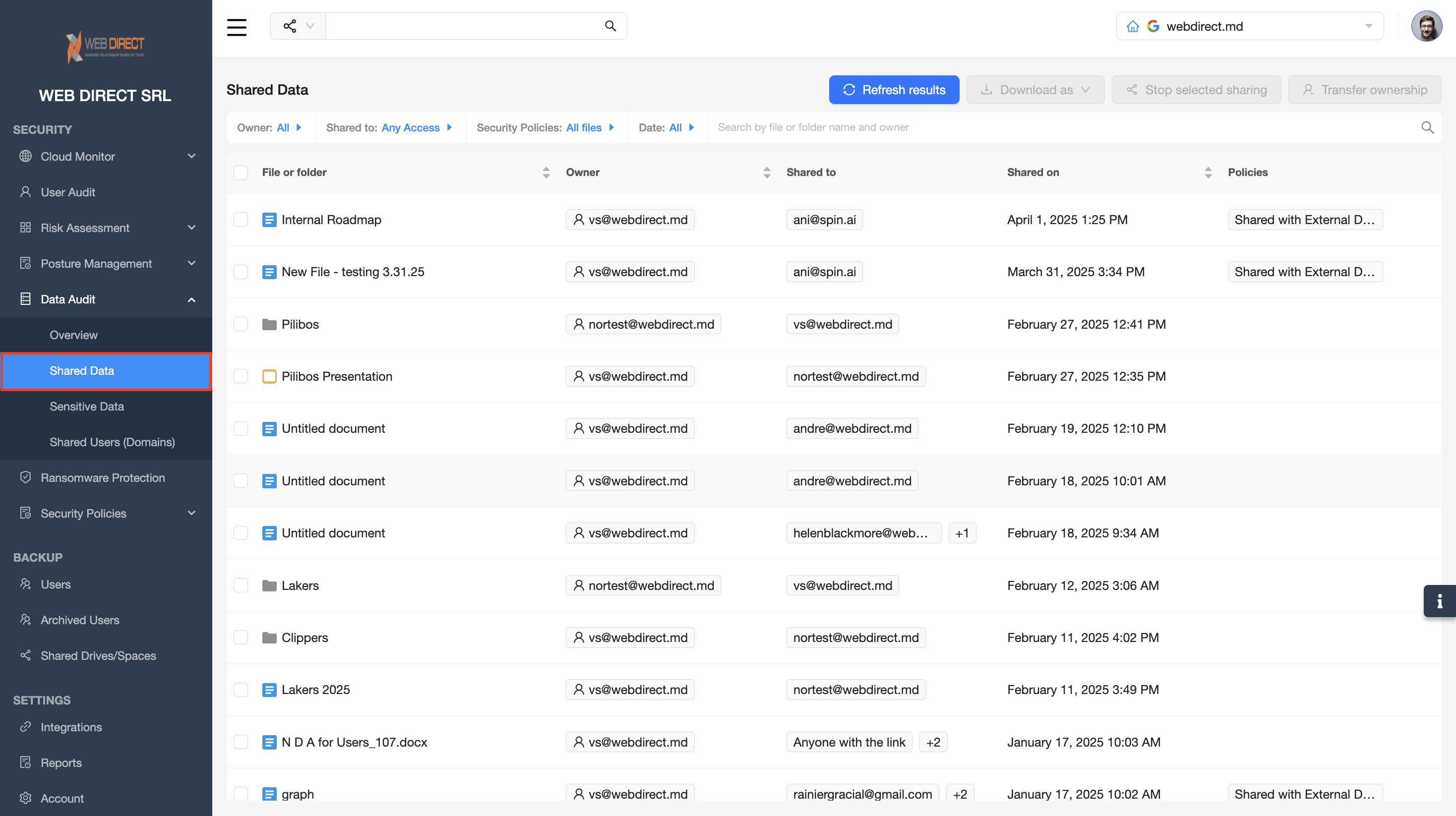Click the filter search magnifier icon
Viewport: 1456px width, 816px height.
pyautogui.click(x=1427, y=128)
